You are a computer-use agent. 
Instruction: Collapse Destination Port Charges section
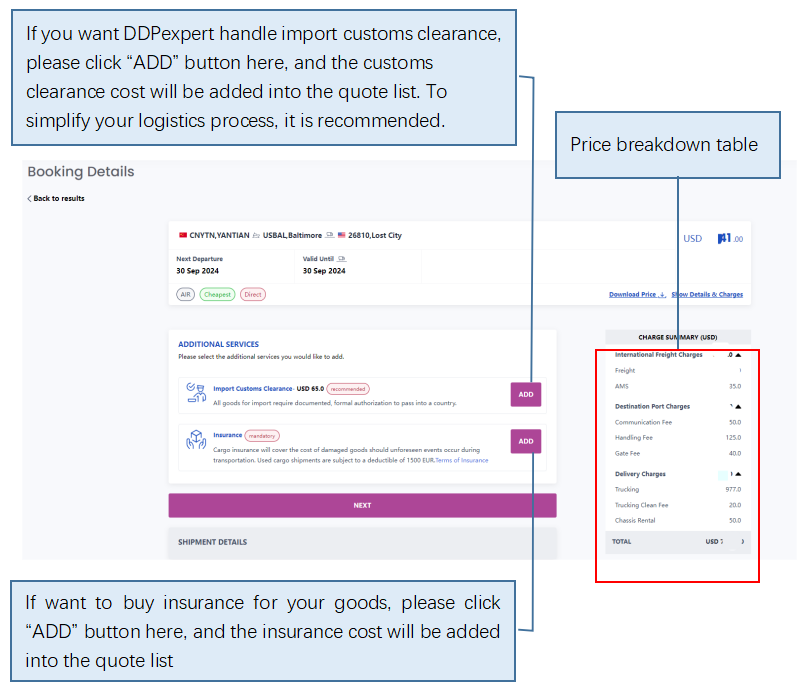coord(738,407)
